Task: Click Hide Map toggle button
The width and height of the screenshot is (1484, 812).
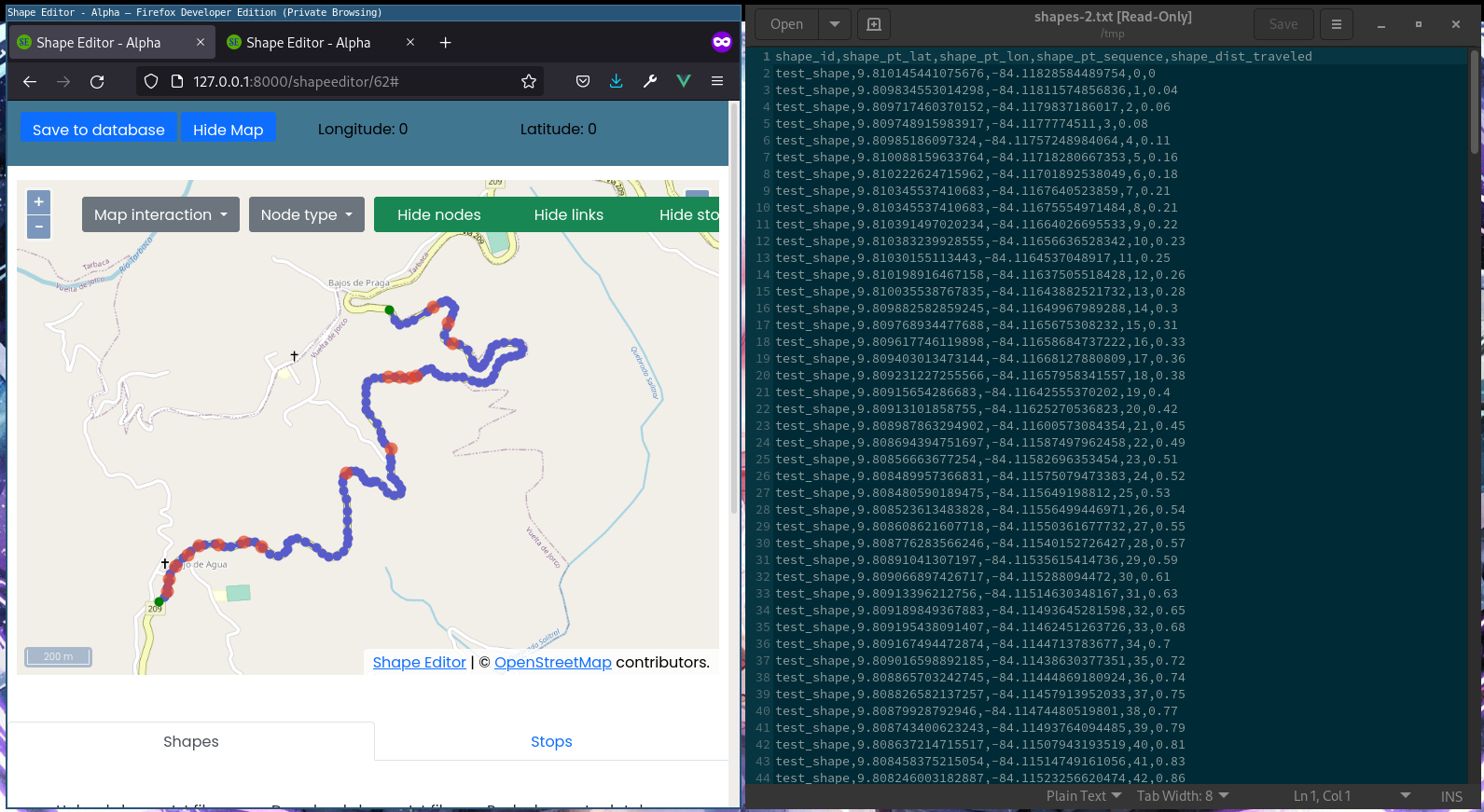Action: coord(228,130)
